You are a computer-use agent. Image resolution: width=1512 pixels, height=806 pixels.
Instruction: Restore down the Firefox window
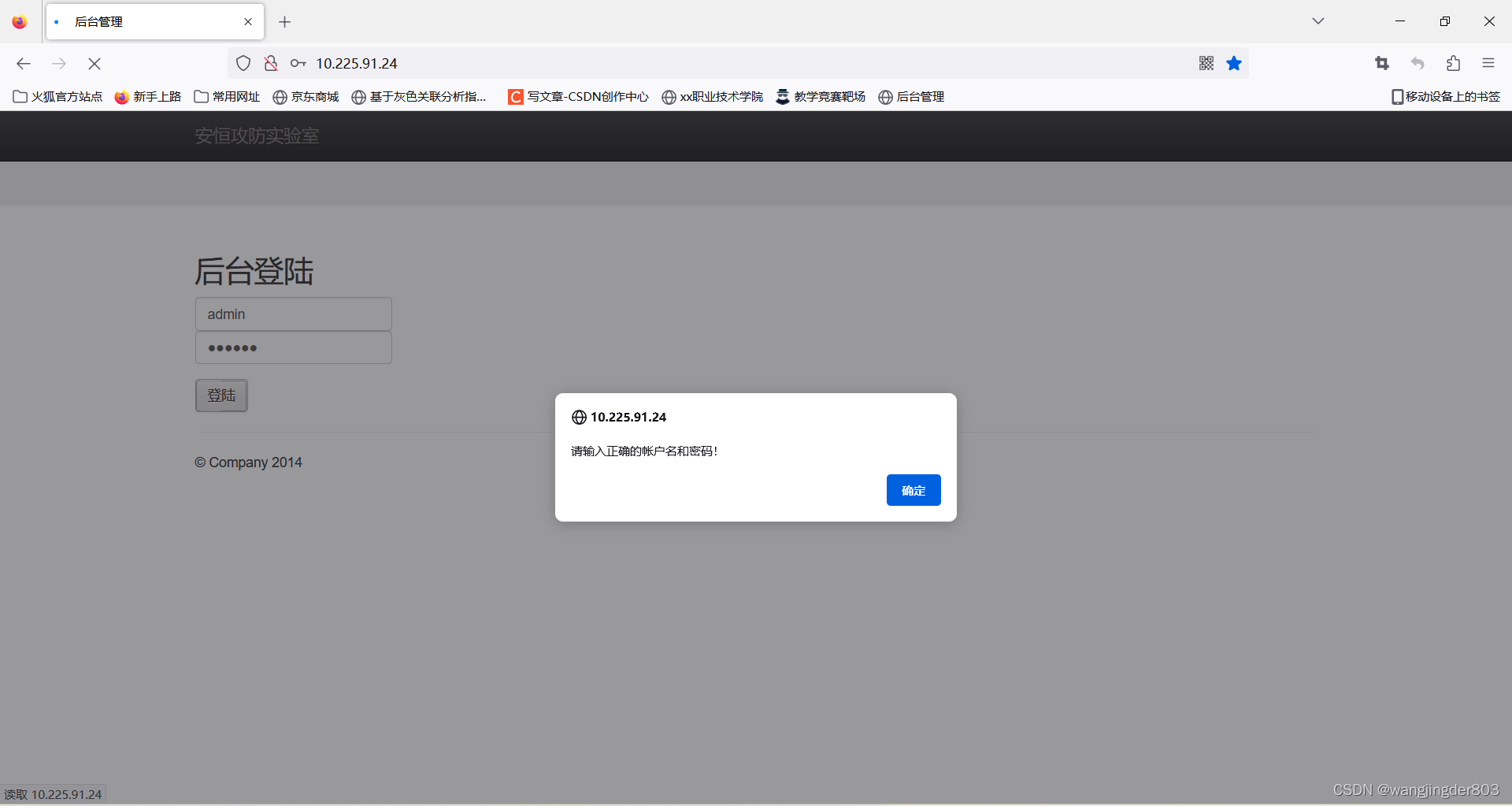click(1445, 21)
